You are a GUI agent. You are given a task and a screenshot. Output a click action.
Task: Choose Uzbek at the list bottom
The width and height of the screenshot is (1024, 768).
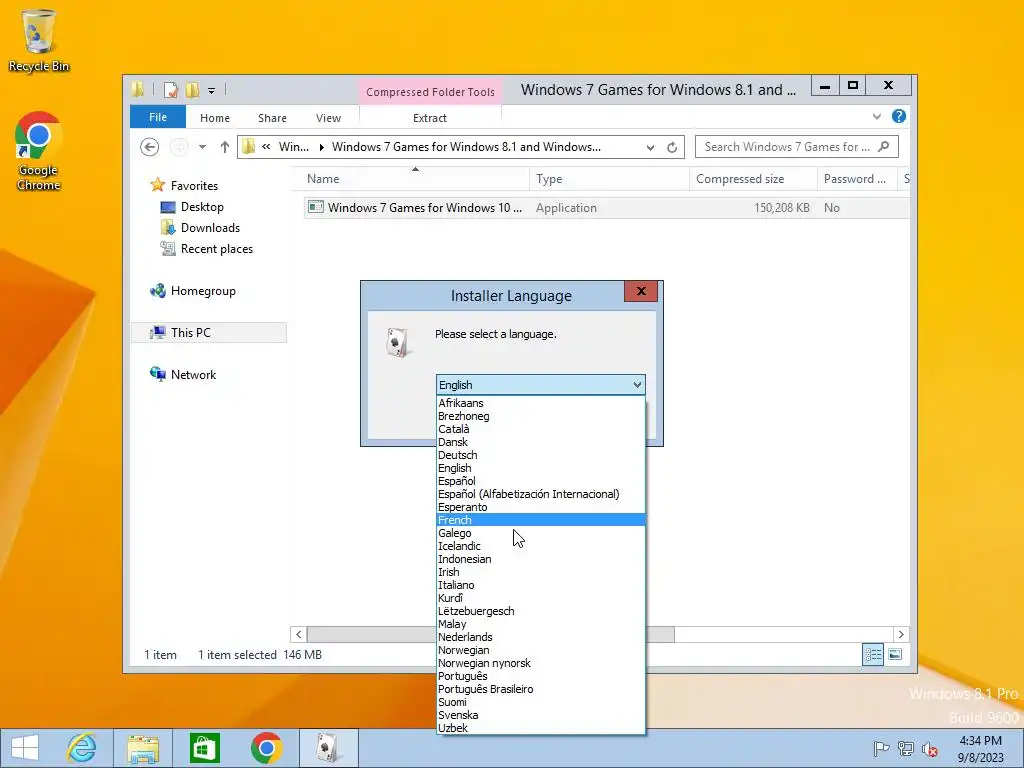(x=541, y=728)
